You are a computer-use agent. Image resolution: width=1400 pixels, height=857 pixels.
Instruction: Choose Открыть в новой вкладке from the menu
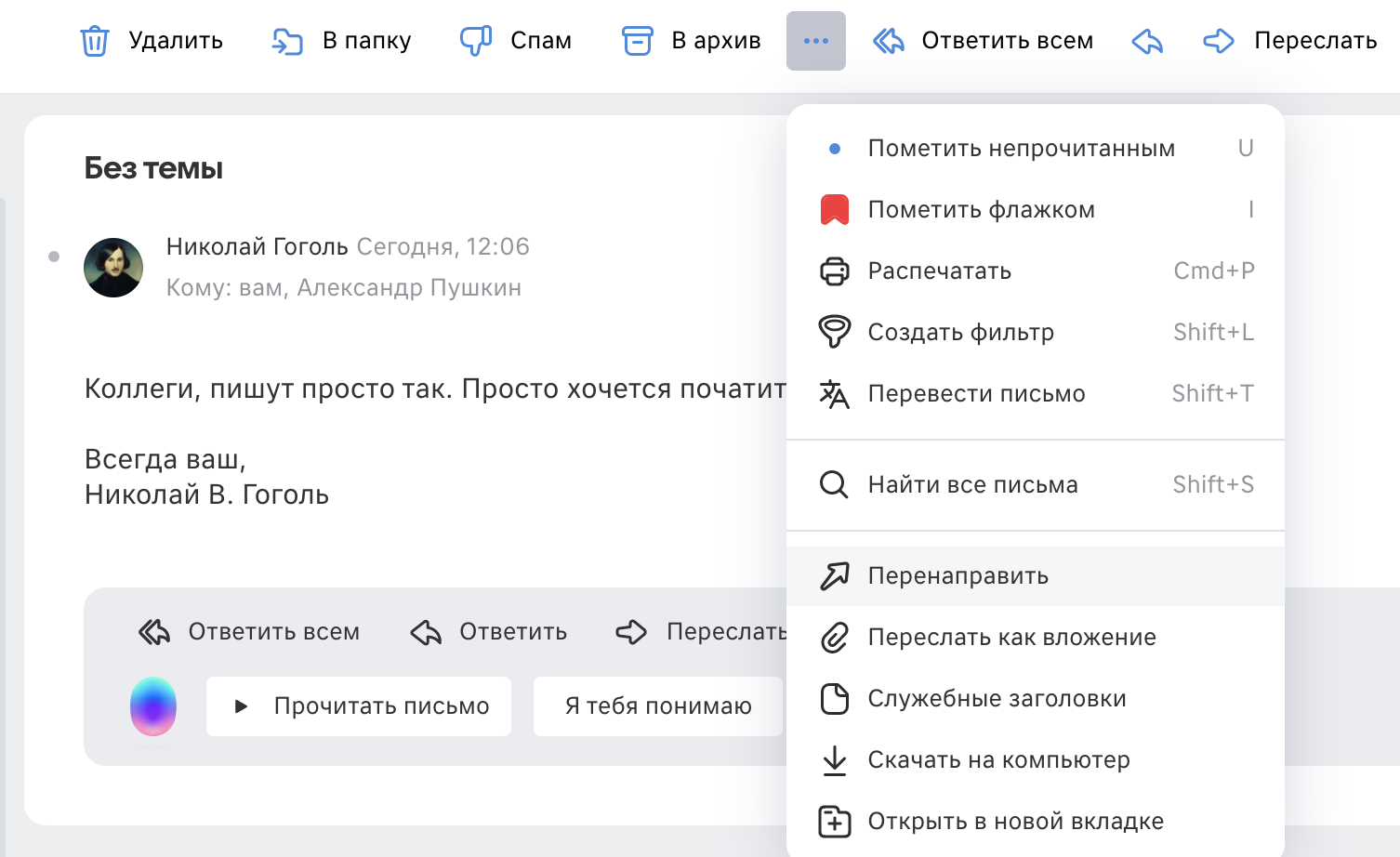[1036, 822]
